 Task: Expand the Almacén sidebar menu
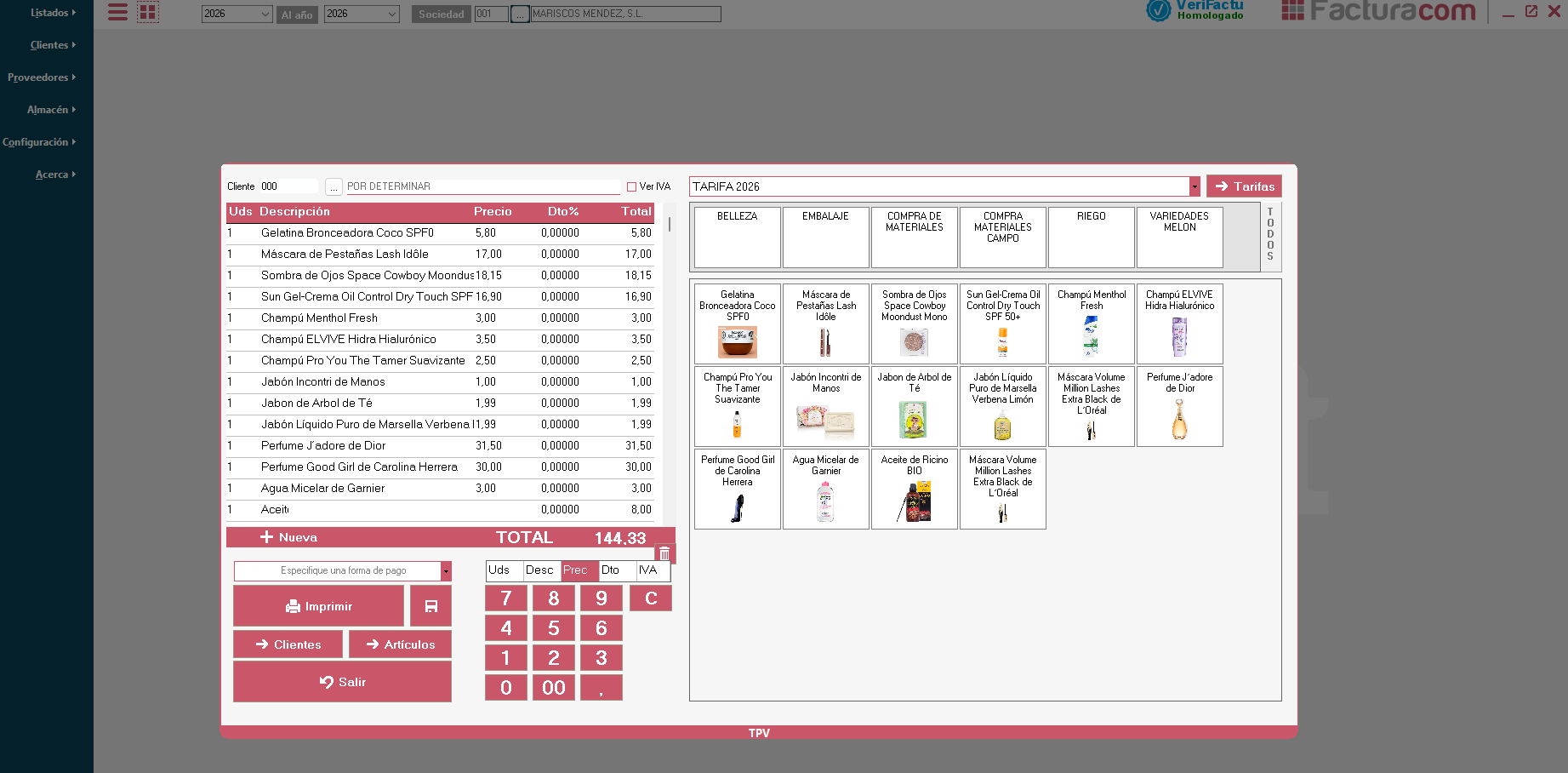(51, 110)
